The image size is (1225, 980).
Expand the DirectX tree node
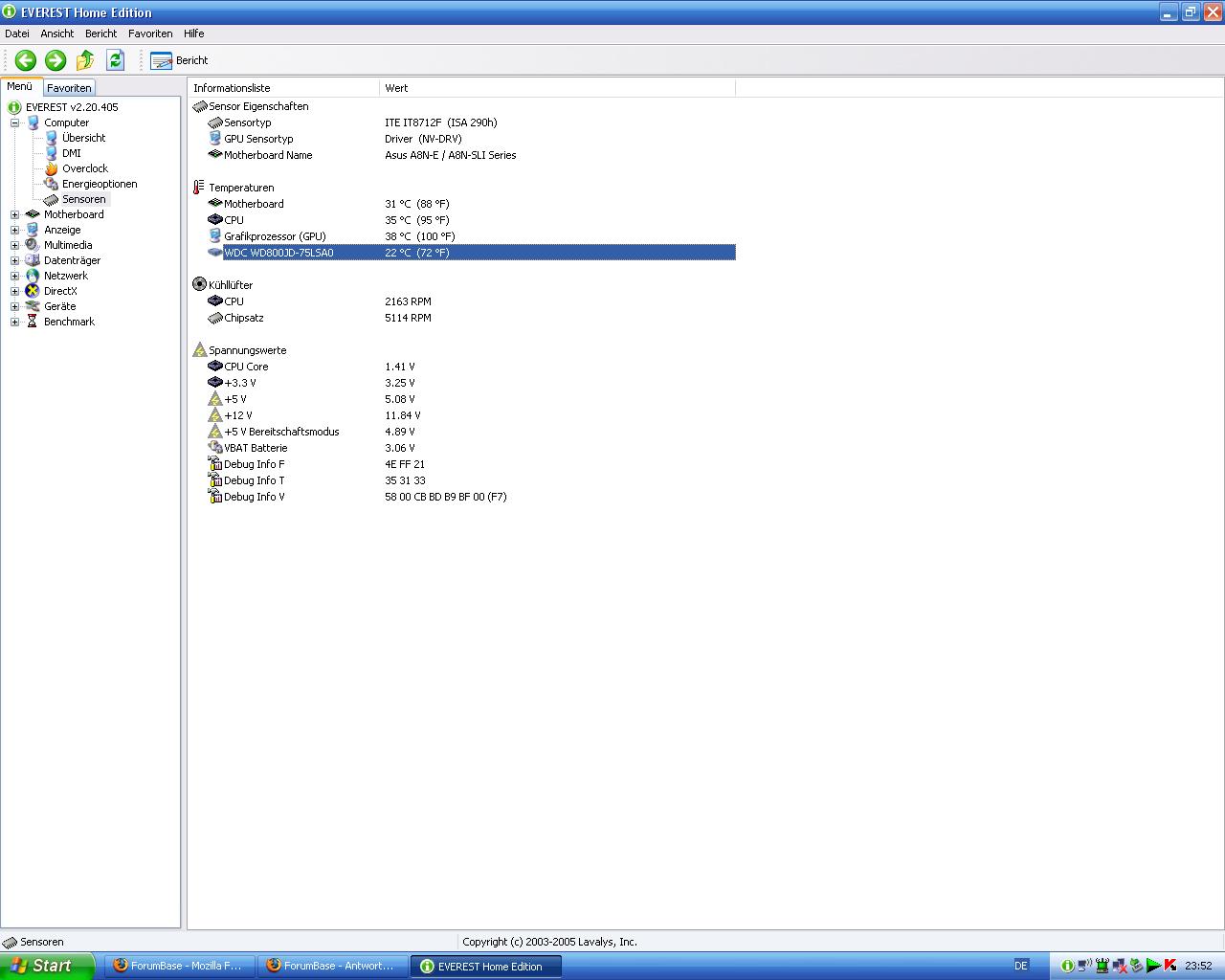[14, 291]
